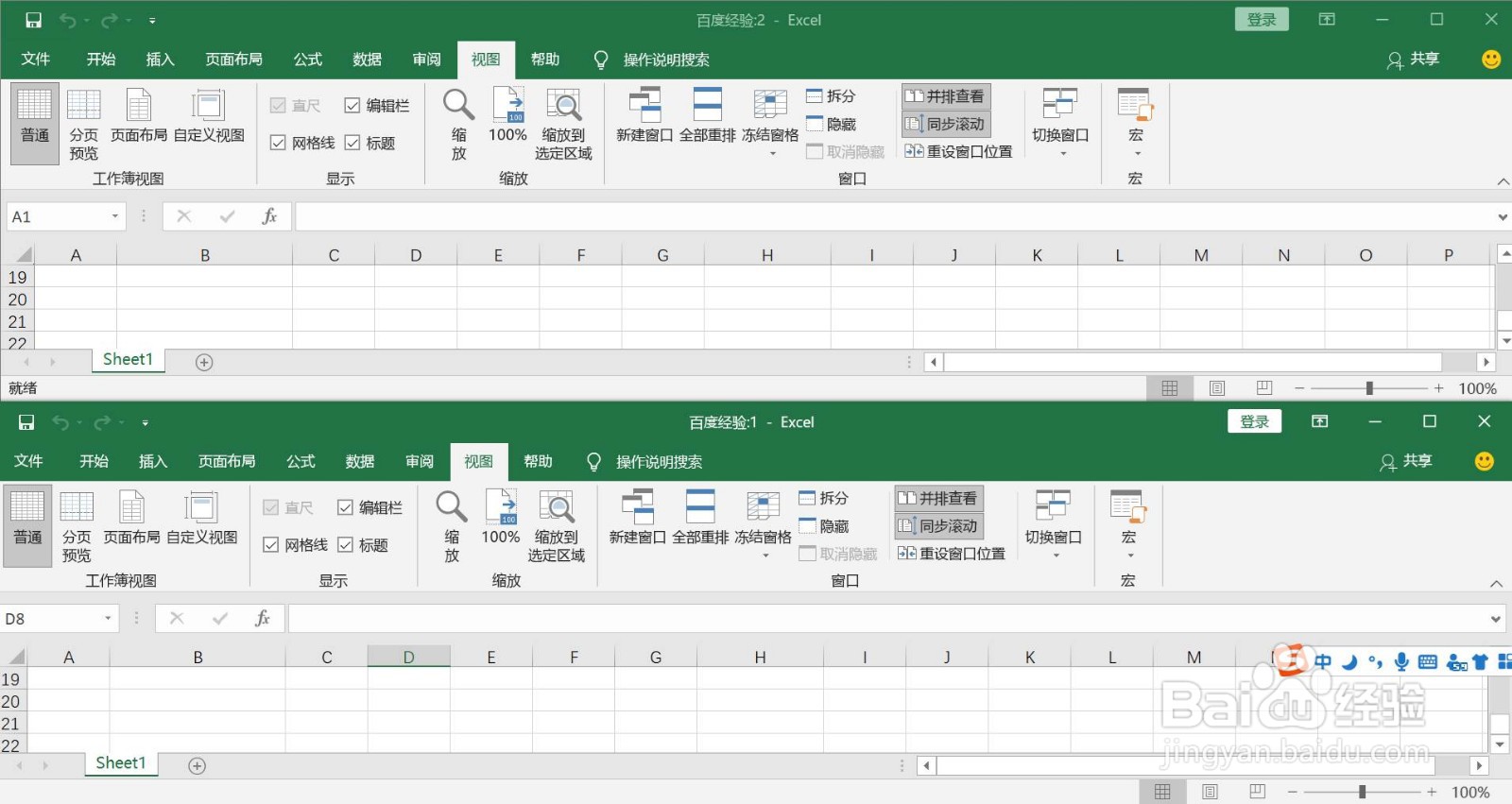This screenshot has height=804, width=1512.
Task: Click zoom in plus in 百度经验:2 window
Action: (x=1439, y=388)
